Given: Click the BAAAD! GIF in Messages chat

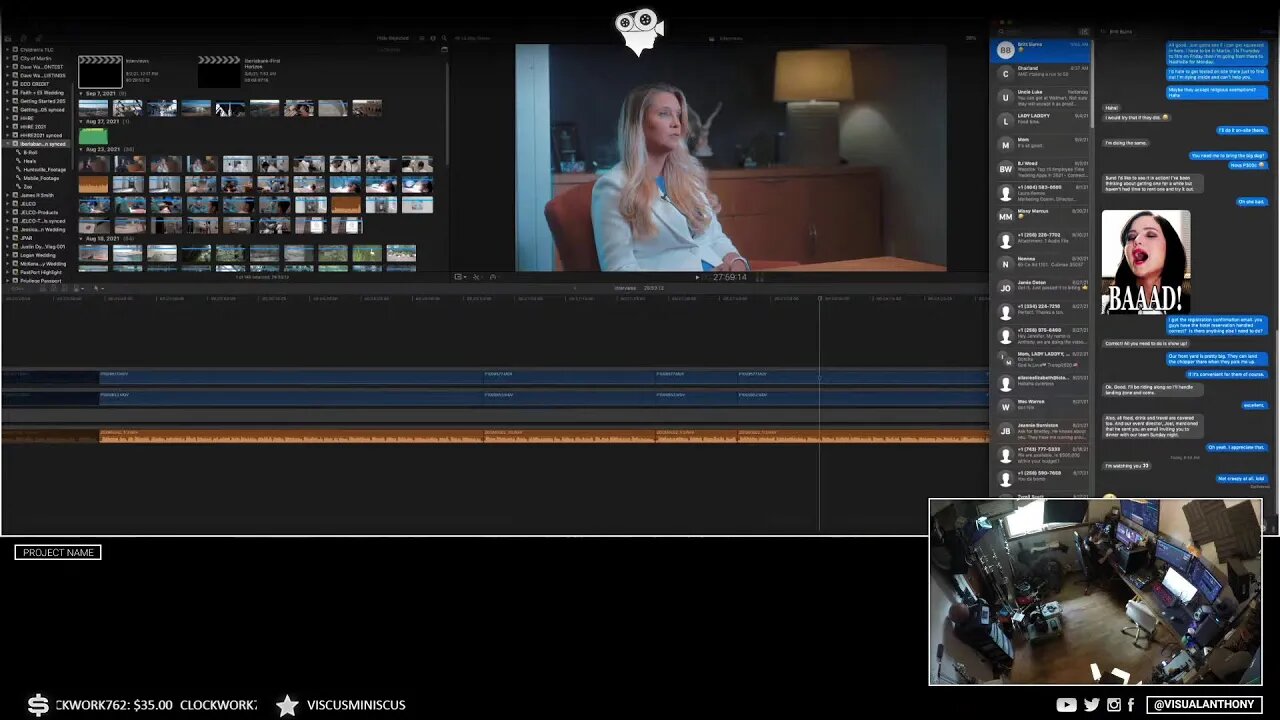Looking at the screenshot, I should click(x=1146, y=262).
